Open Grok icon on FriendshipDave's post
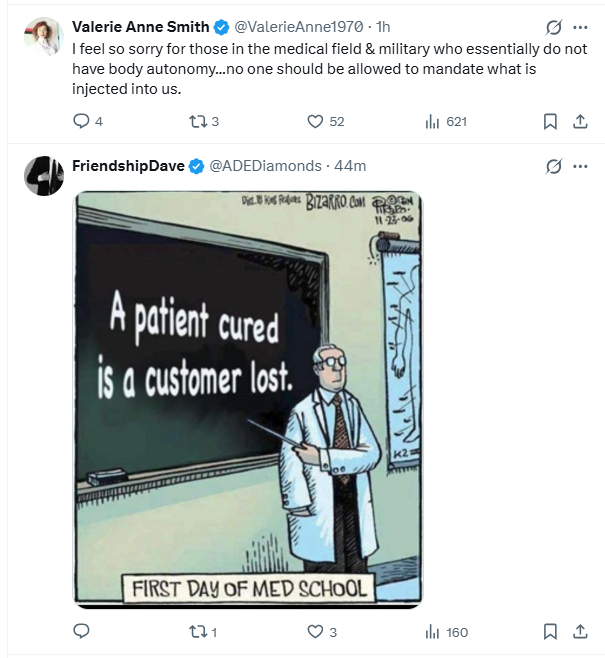 [x=554, y=166]
